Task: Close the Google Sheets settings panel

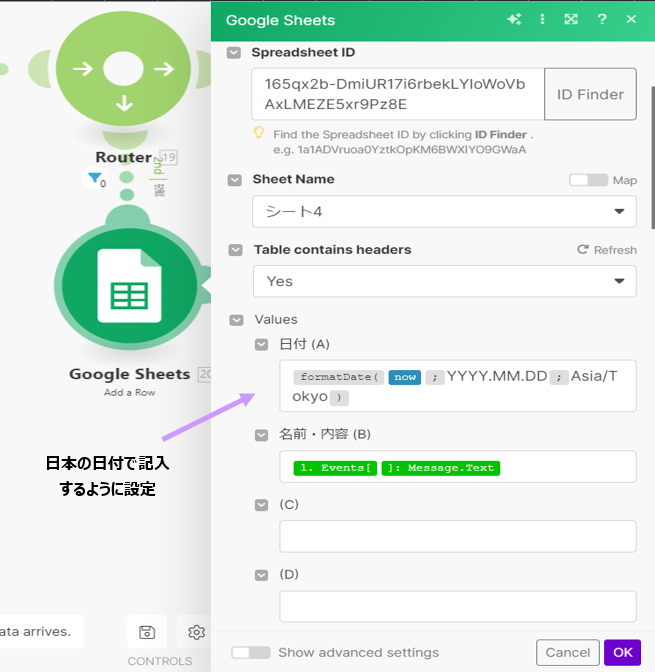Action: tap(631, 19)
